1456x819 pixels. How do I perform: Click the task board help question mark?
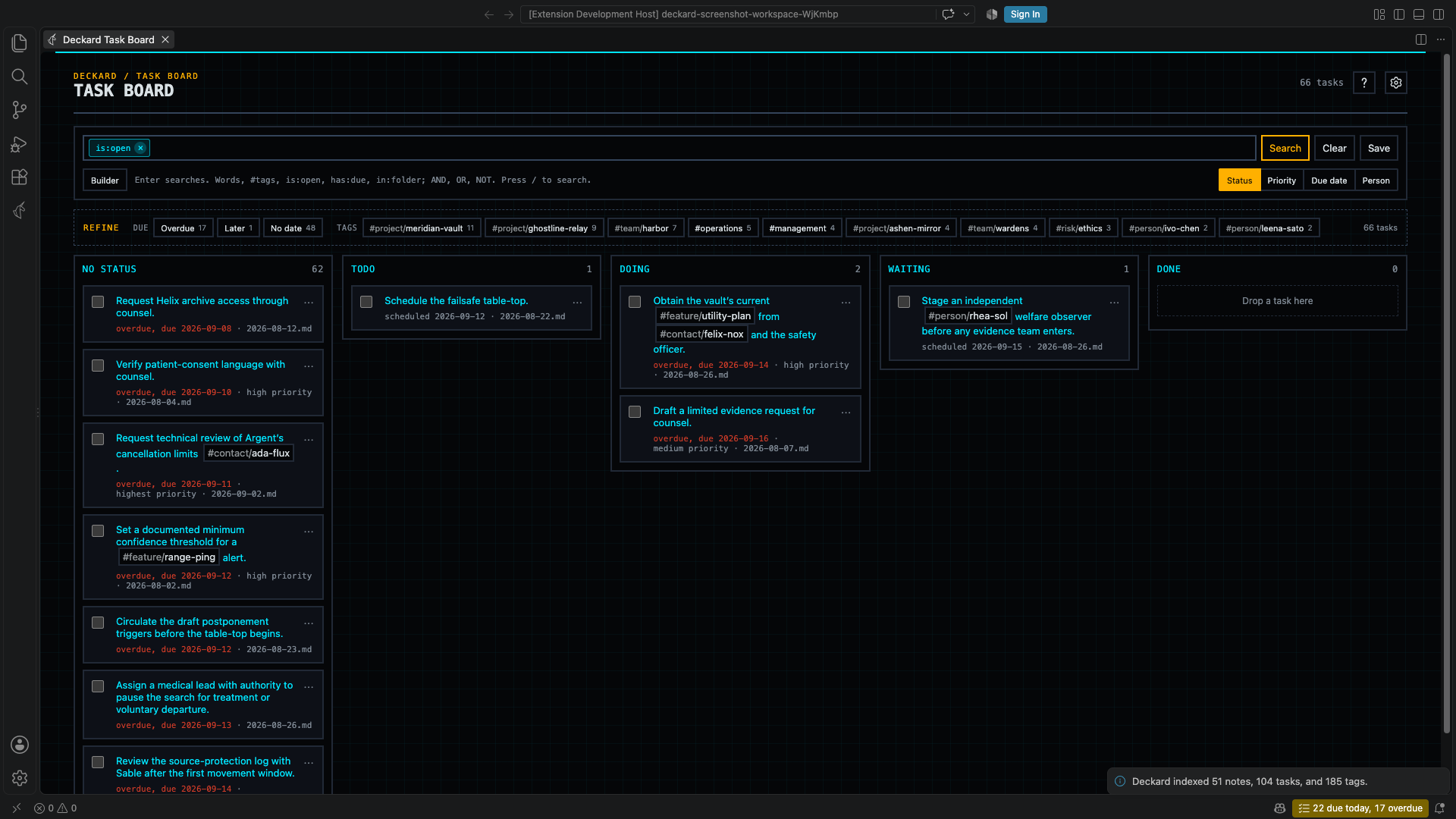coord(1363,83)
